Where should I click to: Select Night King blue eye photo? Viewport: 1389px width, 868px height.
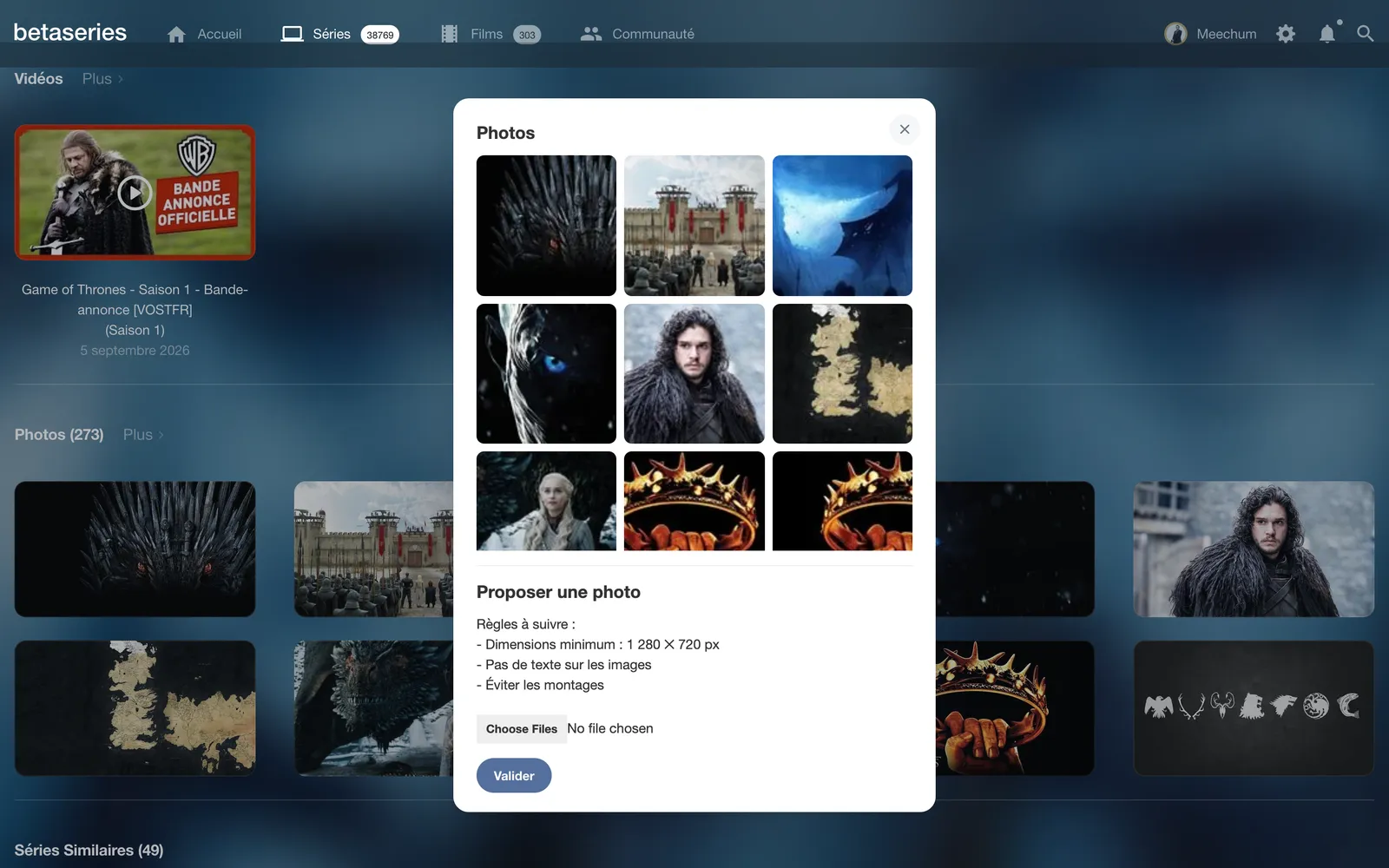click(546, 373)
